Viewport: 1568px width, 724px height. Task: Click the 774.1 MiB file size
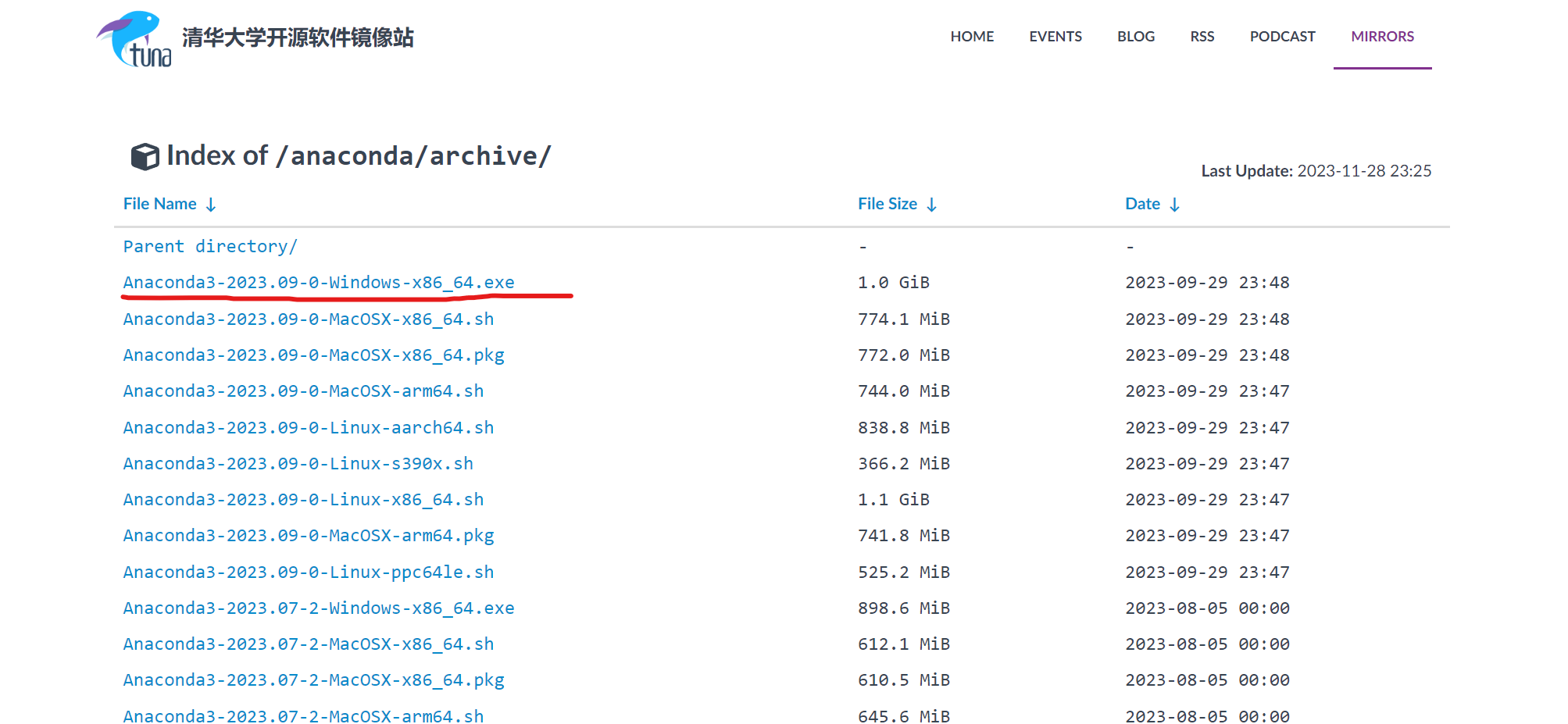[x=904, y=319]
